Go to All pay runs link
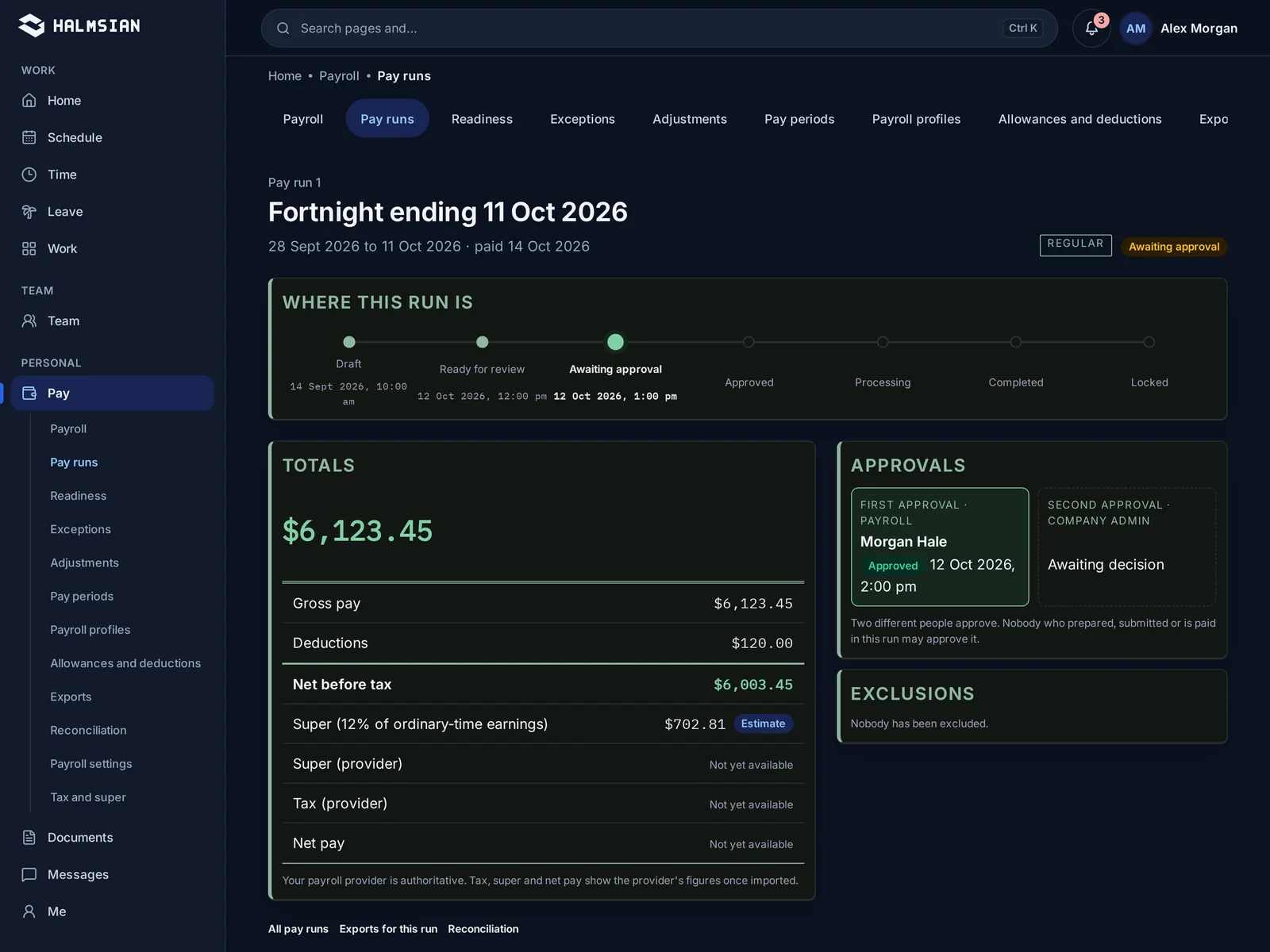This screenshot has height=952, width=1270. 298,929
